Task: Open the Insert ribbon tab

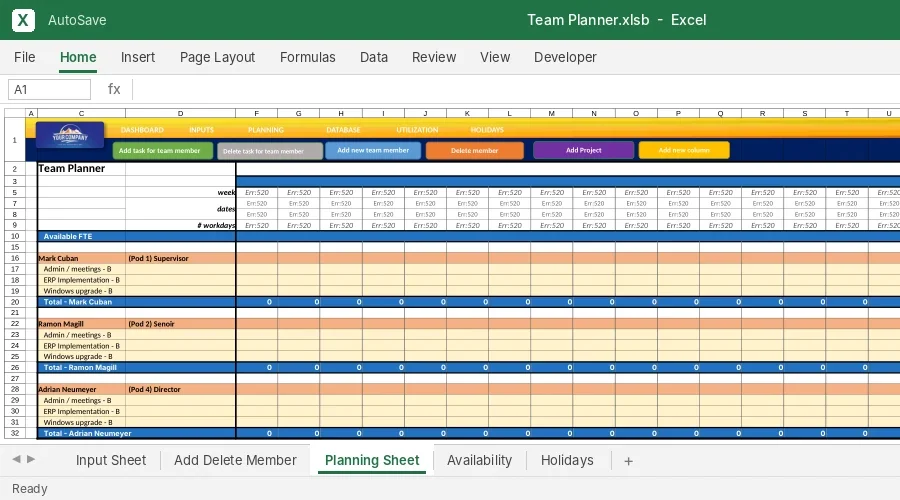Action: [x=138, y=57]
